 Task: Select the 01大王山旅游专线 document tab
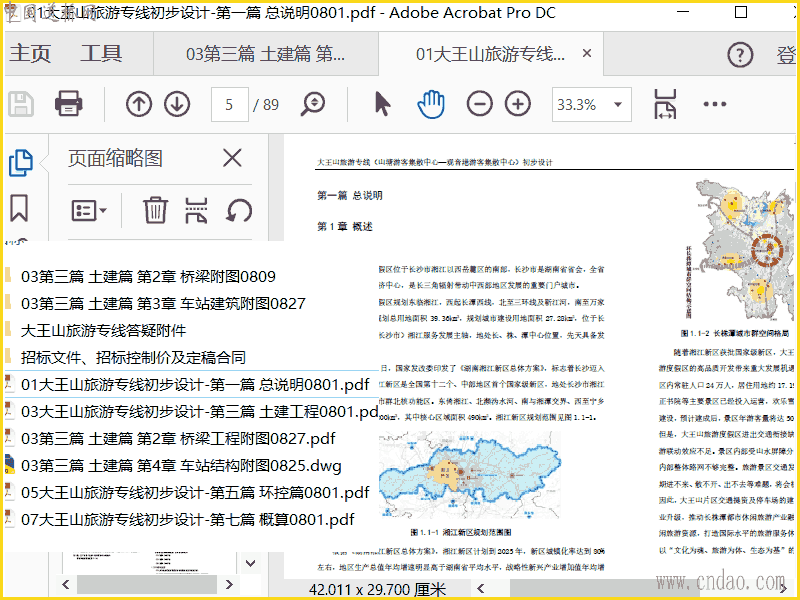(x=490, y=54)
